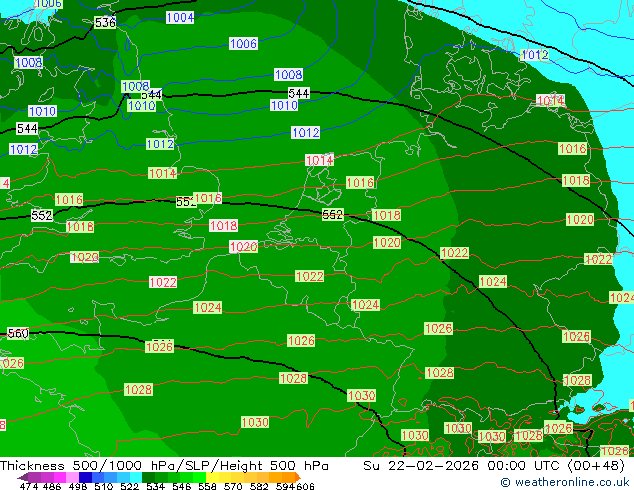Click the legend value 486
The height and width of the screenshot is (490, 634).
pyautogui.click(x=52, y=486)
